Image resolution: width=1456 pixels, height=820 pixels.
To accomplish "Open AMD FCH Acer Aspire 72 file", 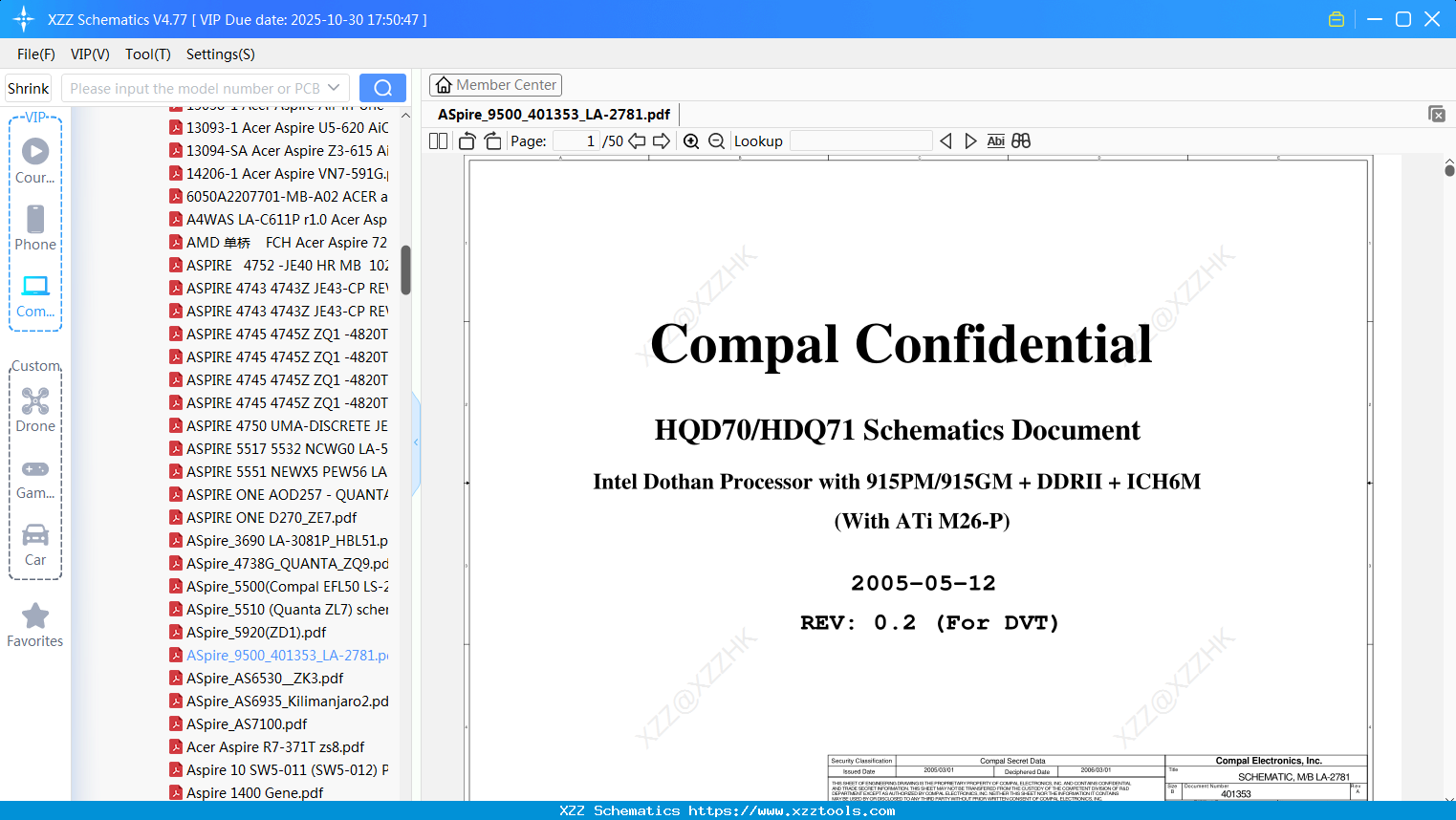I will tap(278, 243).
